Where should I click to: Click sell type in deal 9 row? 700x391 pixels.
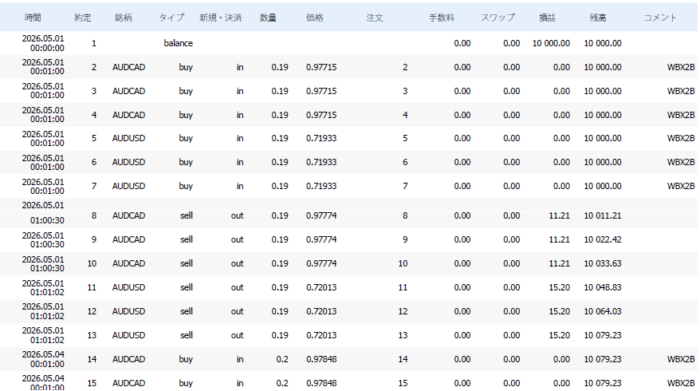(187, 240)
